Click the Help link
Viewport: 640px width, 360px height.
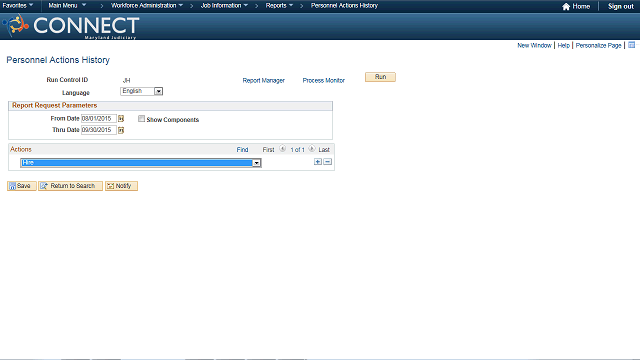pyautogui.click(x=563, y=45)
